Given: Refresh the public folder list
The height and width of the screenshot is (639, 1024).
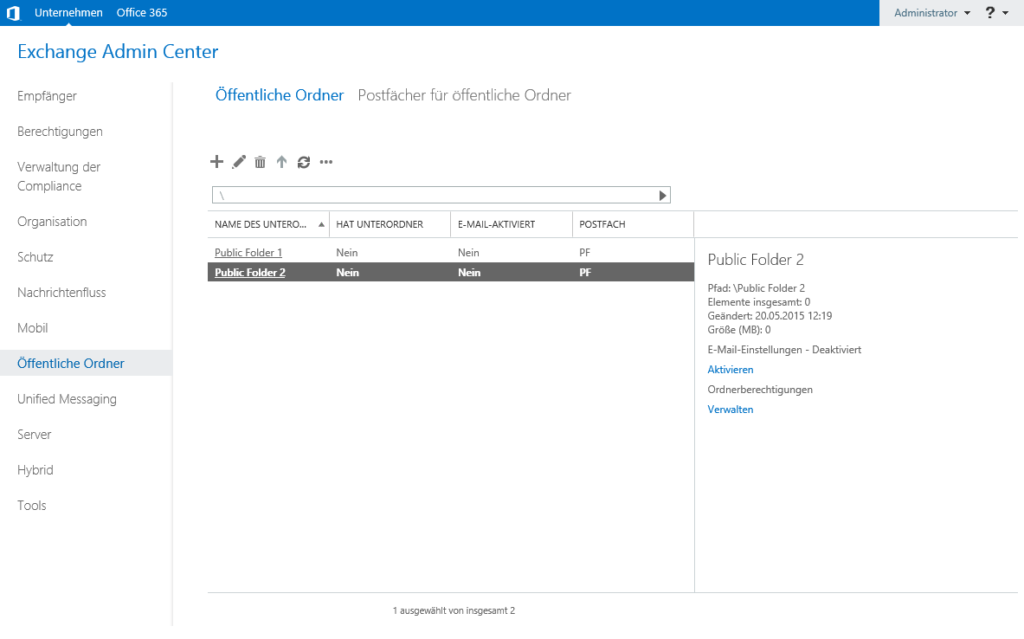Looking at the screenshot, I should [x=303, y=162].
